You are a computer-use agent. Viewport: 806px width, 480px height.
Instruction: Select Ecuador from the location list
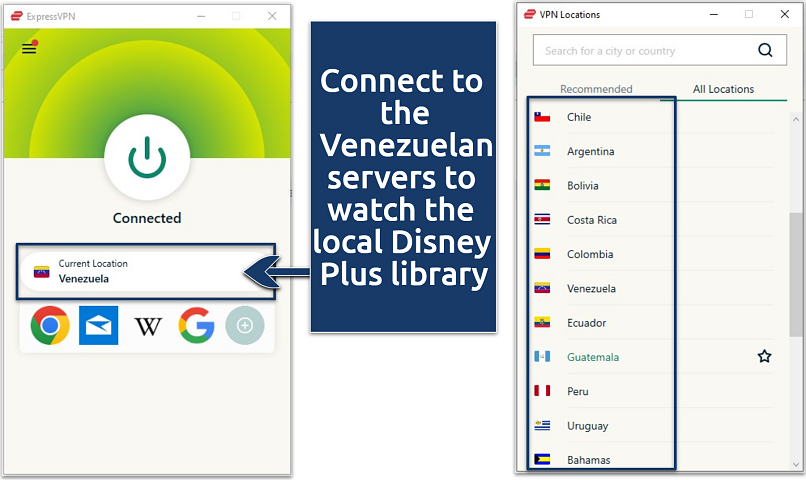[653, 323]
